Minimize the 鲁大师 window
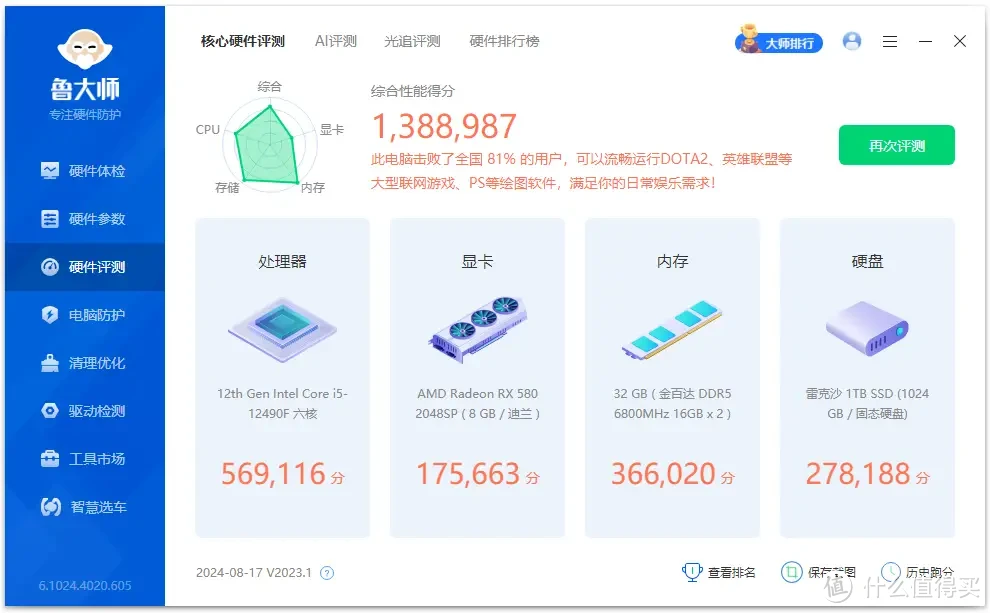Image resolution: width=990 pixels, height=613 pixels. [x=926, y=42]
